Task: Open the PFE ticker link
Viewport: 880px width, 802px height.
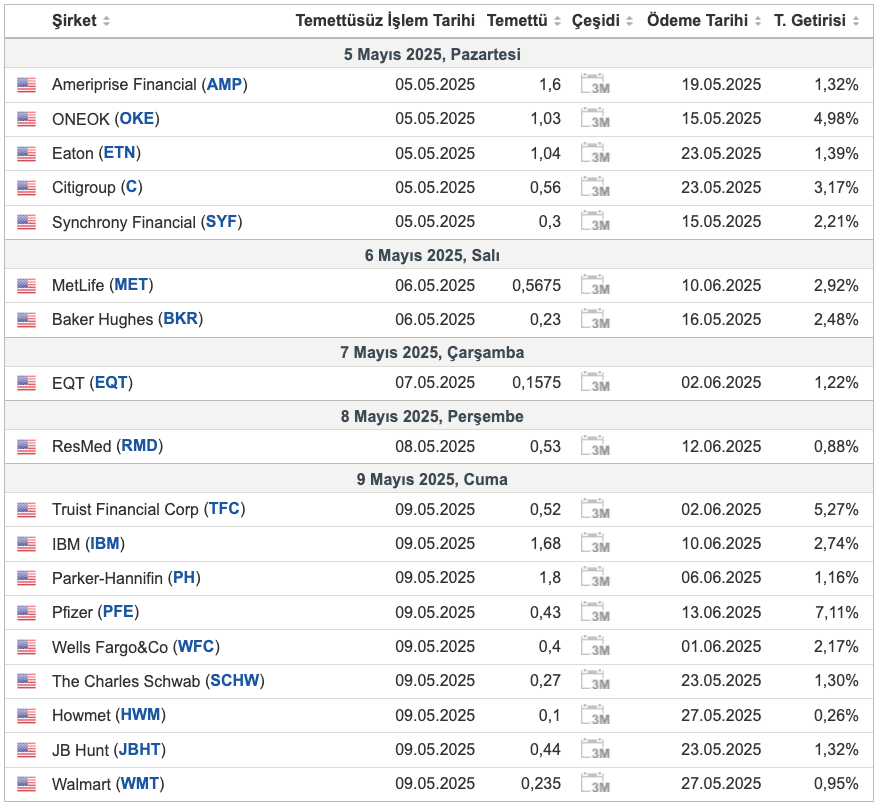Action: pos(118,612)
